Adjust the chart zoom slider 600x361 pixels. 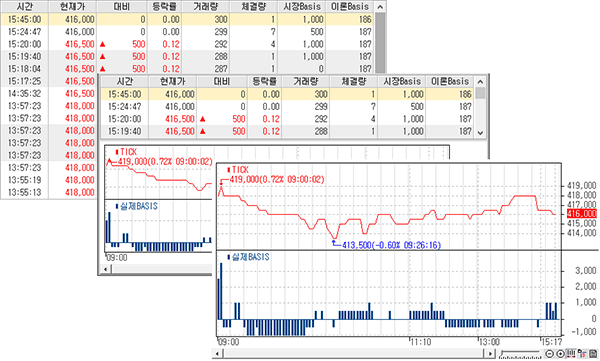click(520, 354)
